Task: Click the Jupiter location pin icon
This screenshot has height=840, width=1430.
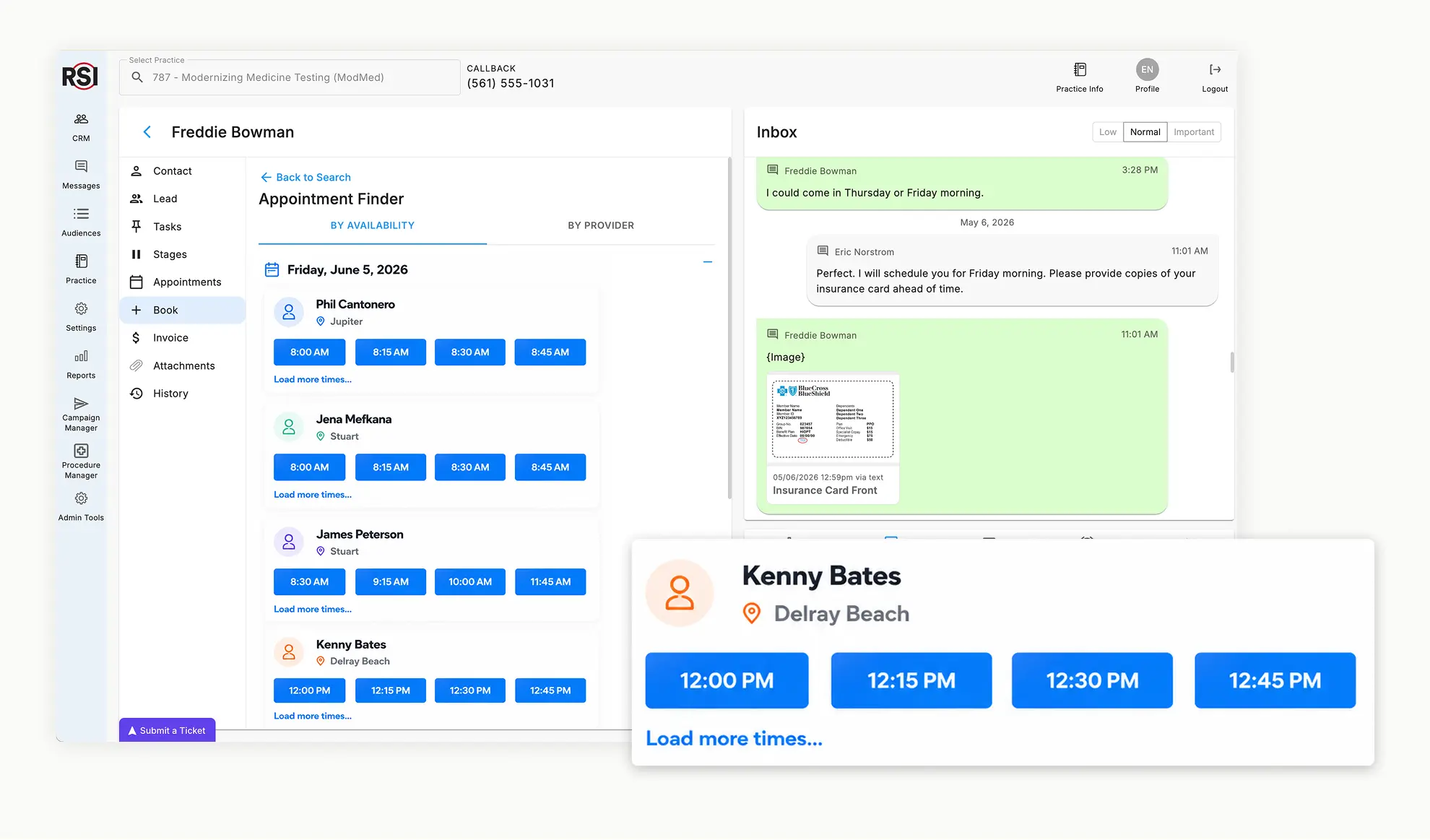Action: click(x=321, y=321)
